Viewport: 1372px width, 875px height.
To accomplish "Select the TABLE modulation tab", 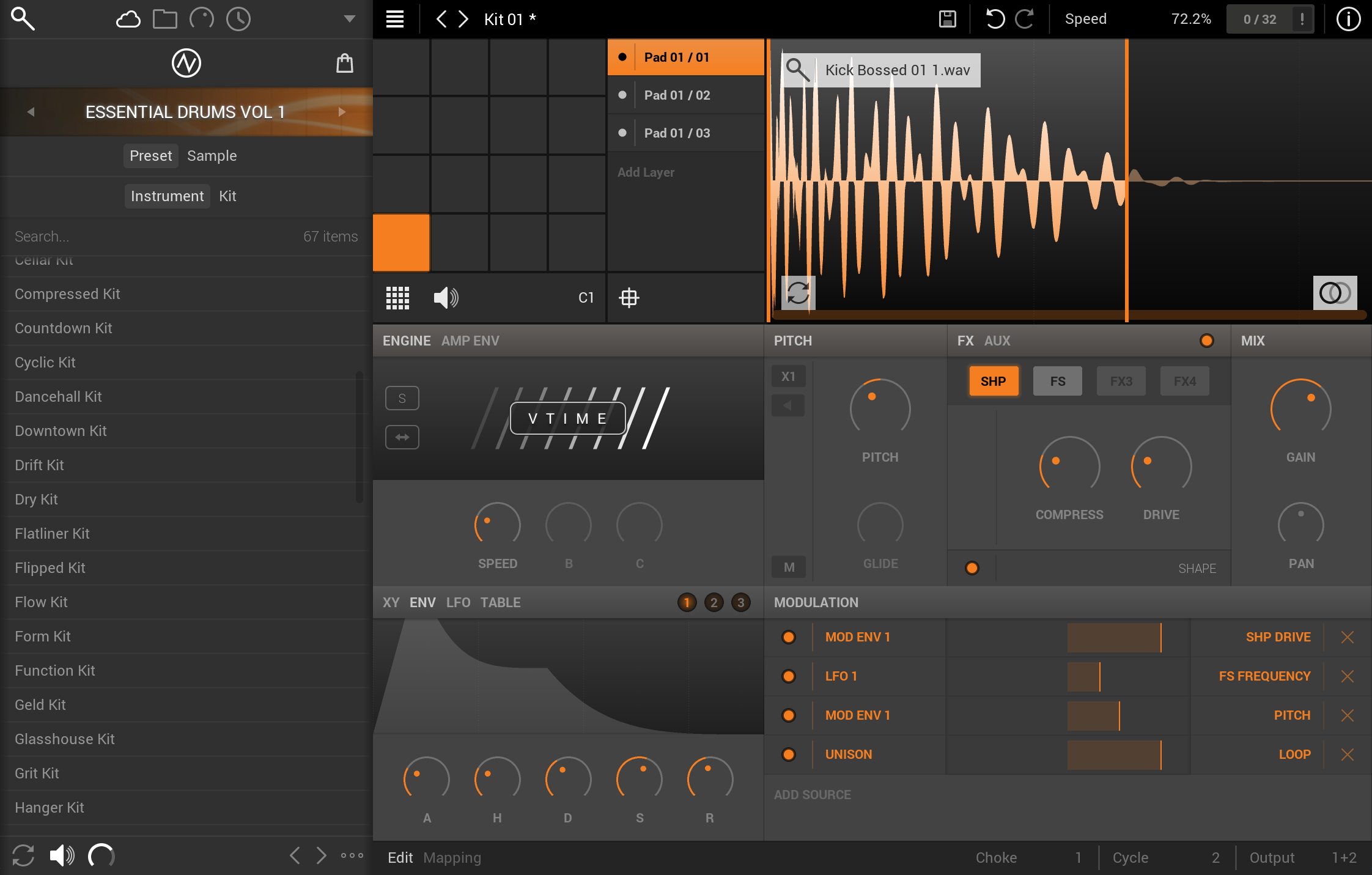I will [x=500, y=602].
